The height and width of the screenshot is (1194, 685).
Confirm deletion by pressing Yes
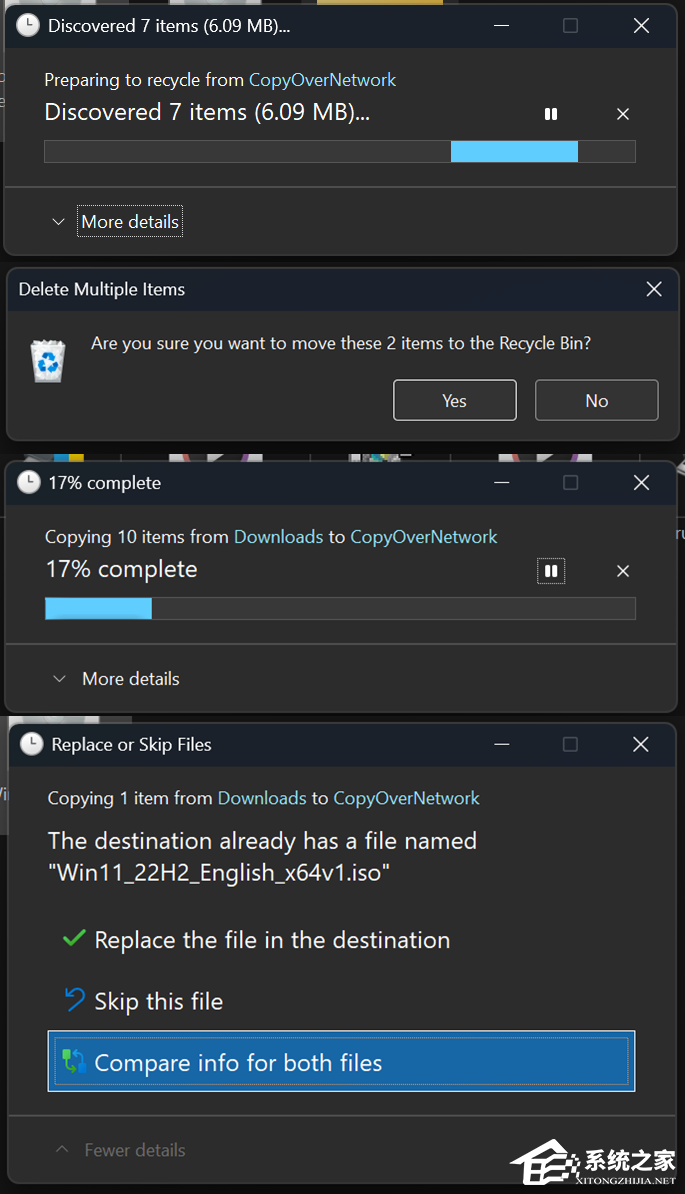[454, 400]
